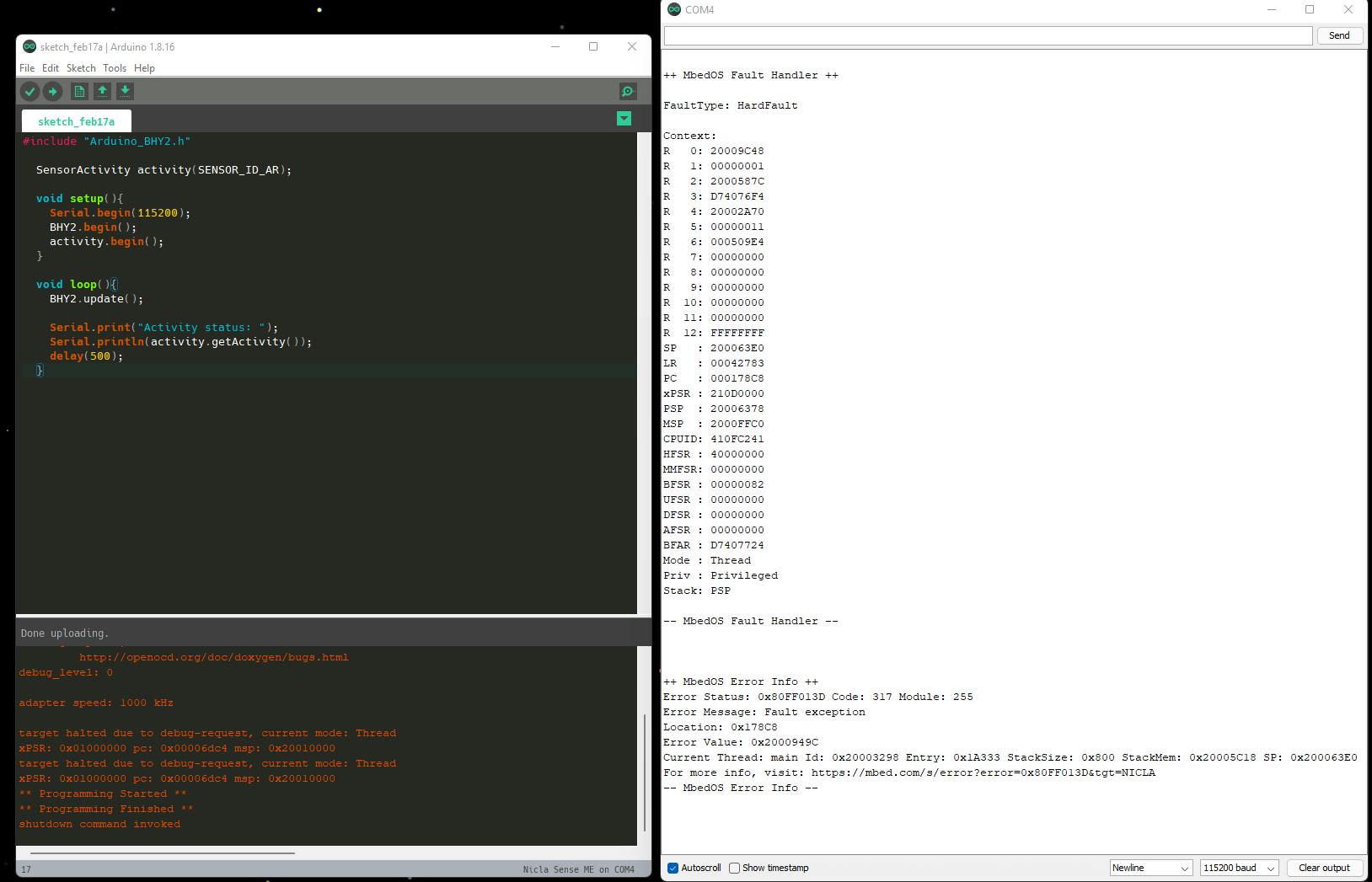Click the mbed.com error URL in serial output

click(983, 772)
